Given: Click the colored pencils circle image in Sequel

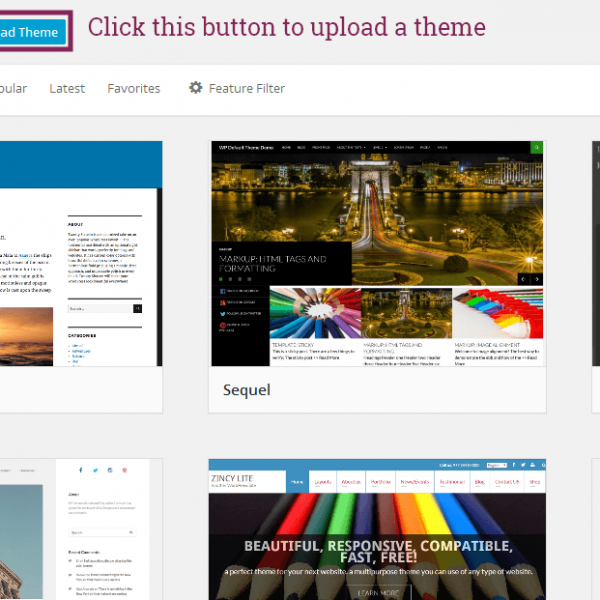Looking at the screenshot, I should [x=314, y=313].
